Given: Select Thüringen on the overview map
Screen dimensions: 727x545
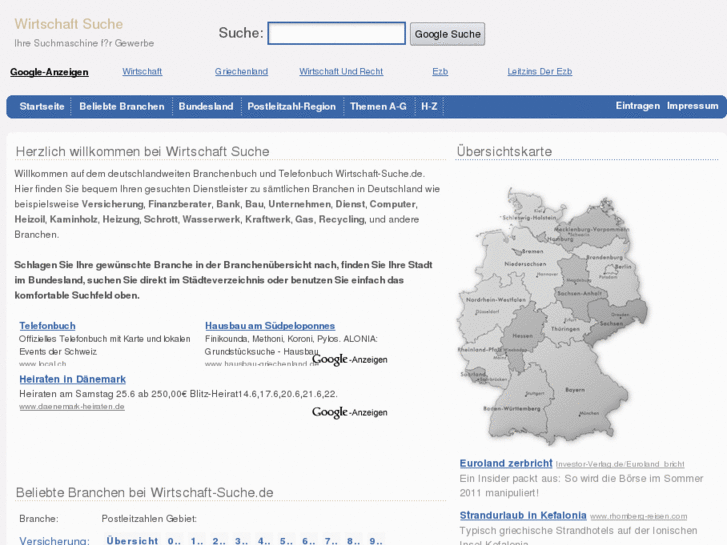Looking at the screenshot, I should click(565, 329).
